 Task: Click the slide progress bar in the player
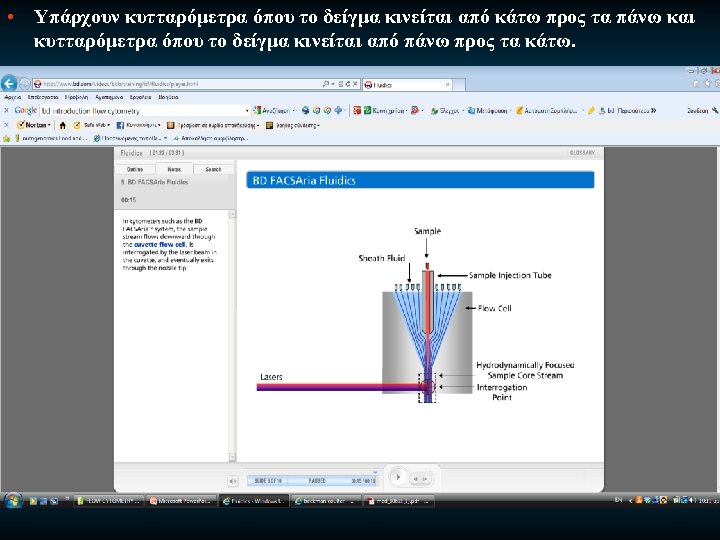(x=312, y=480)
